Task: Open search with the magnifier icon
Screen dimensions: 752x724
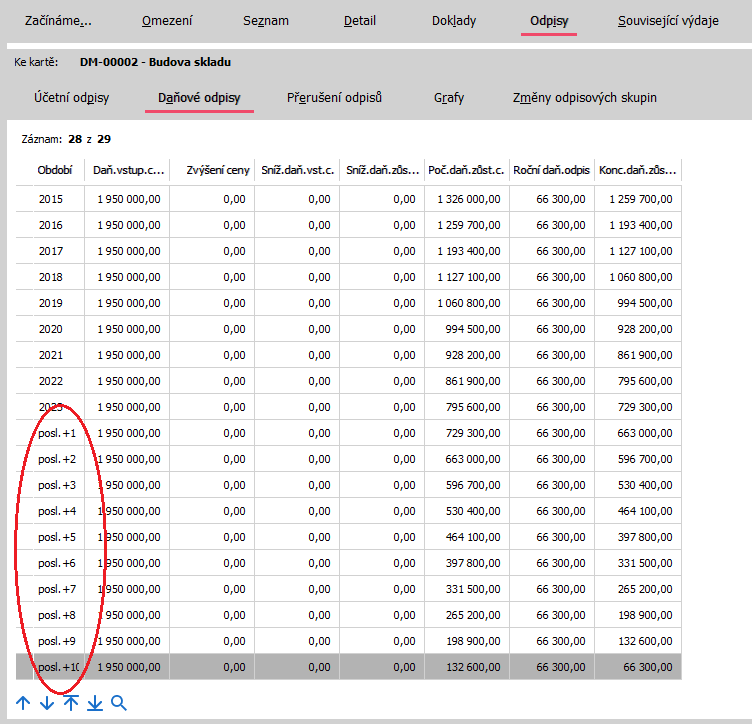Action: [x=119, y=703]
